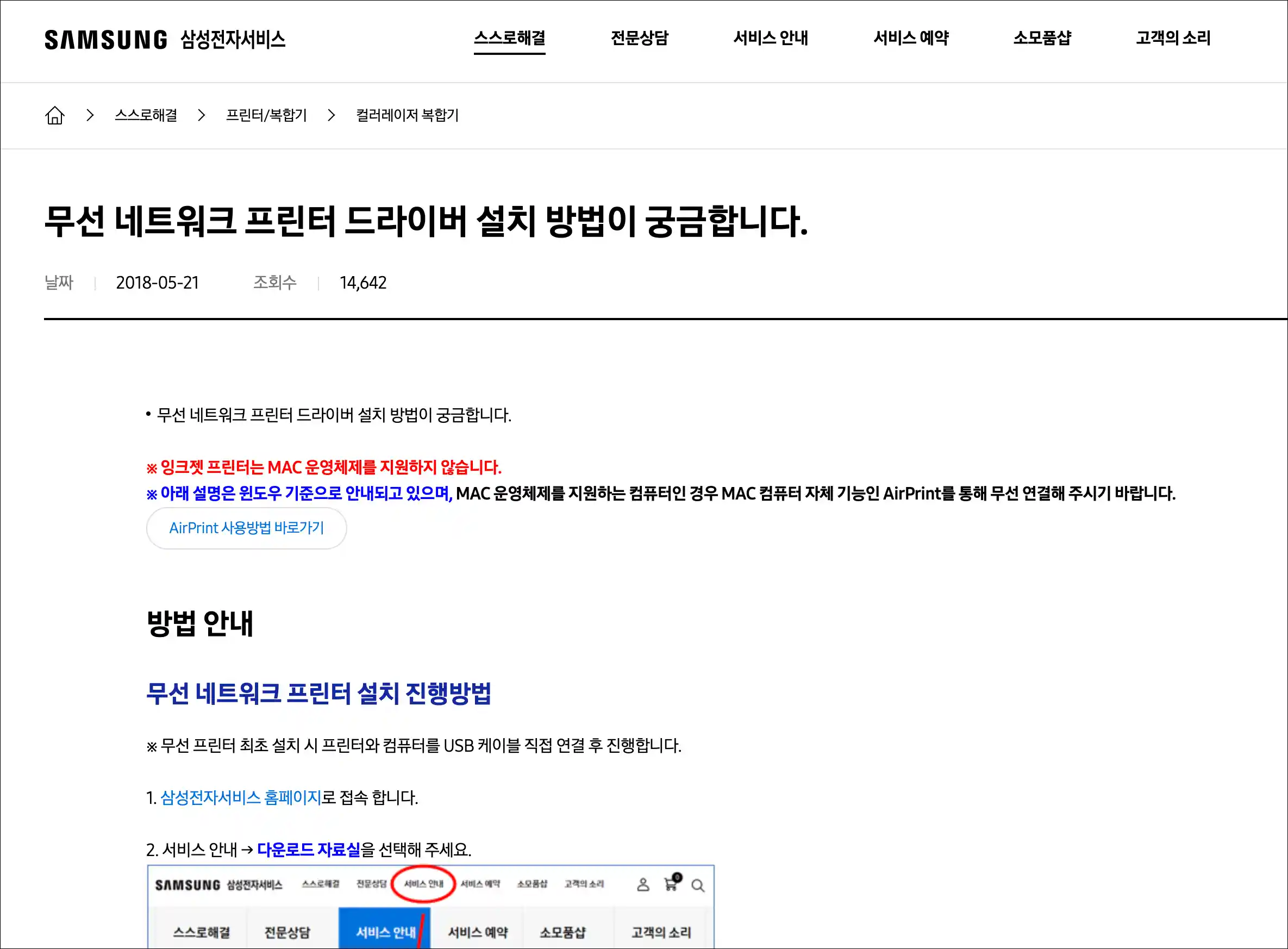Open the 삼성전자서비스 홈페이지 link

(x=240, y=797)
